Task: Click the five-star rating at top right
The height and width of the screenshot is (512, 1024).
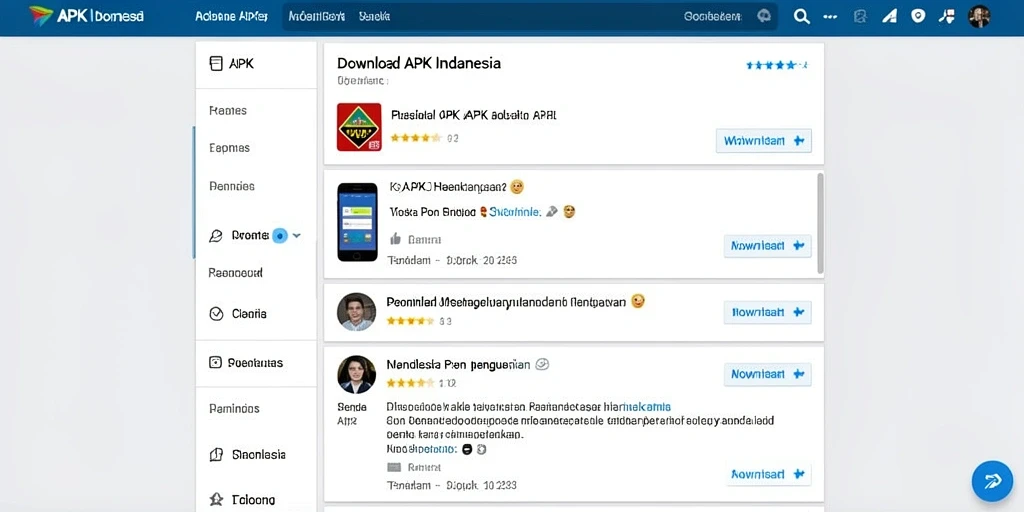Action: point(776,65)
